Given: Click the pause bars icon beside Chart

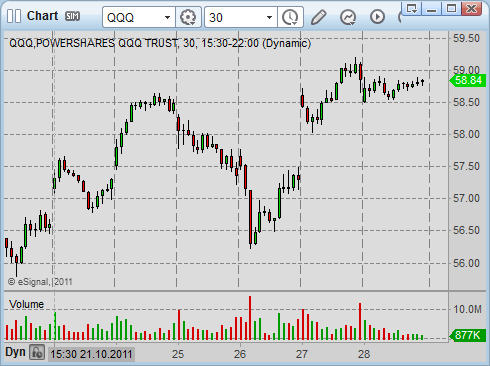Looking at the screenshot, I should [14, 16].
